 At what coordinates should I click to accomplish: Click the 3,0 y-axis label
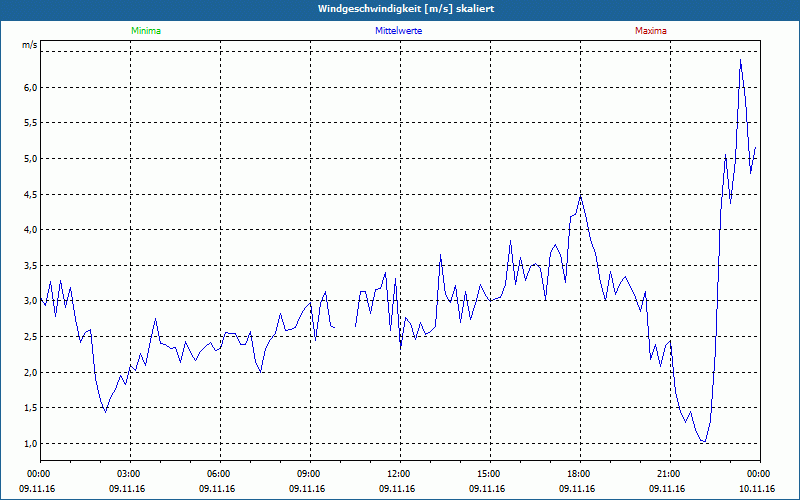coord(31,301)
